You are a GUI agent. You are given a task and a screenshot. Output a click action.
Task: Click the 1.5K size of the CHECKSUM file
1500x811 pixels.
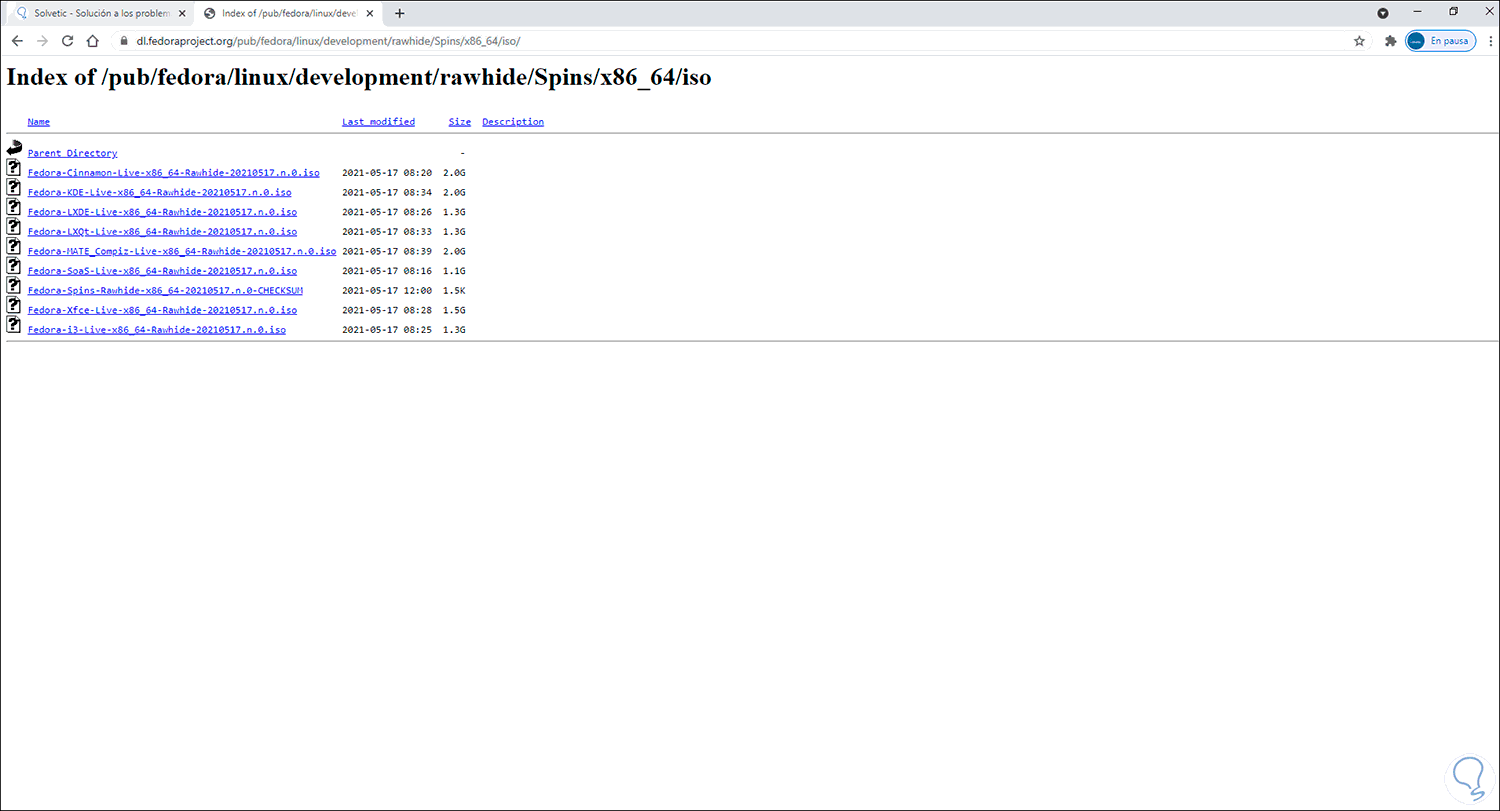click(455, 290)
